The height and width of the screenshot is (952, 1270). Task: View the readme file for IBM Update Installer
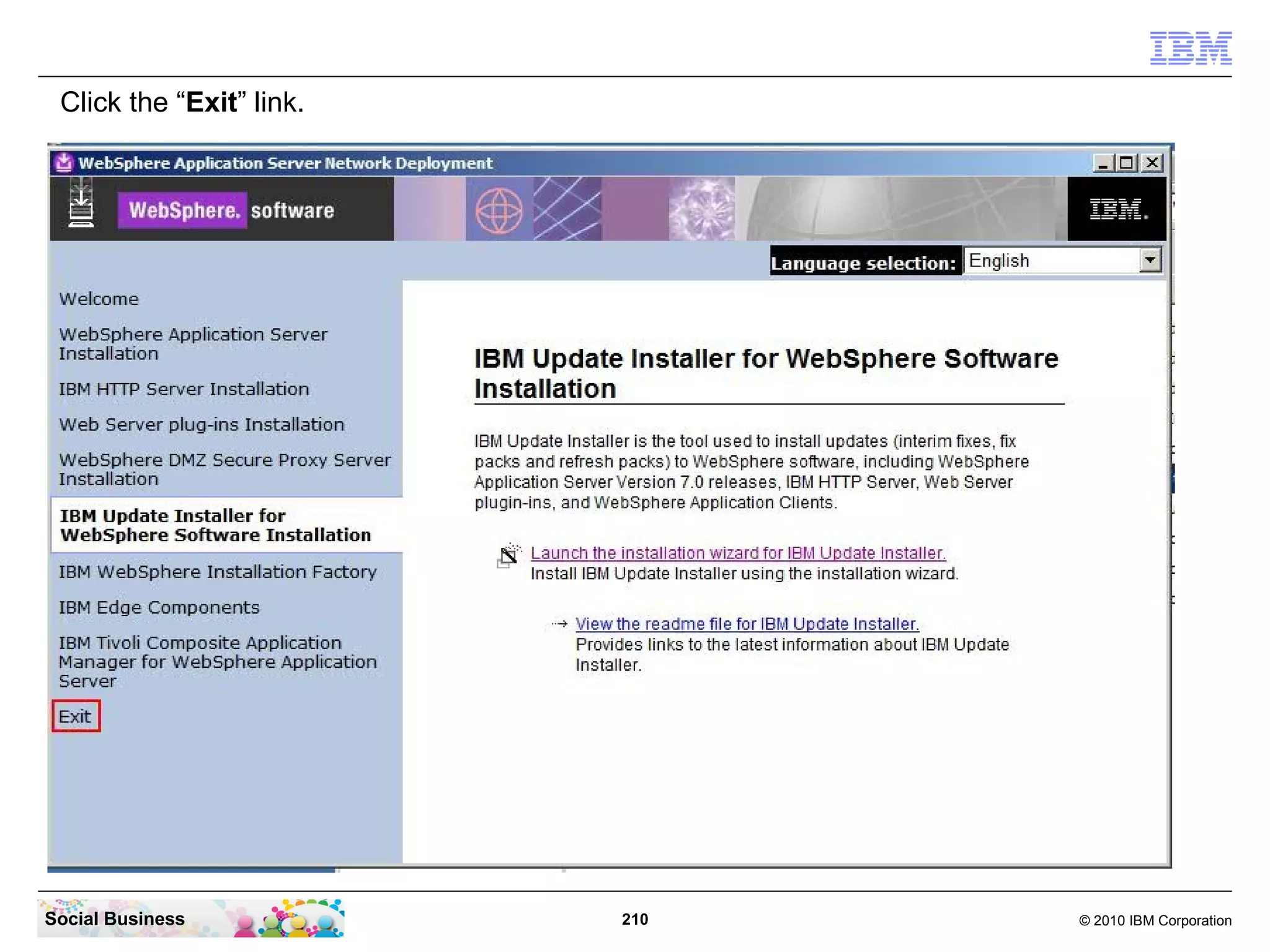747,624
